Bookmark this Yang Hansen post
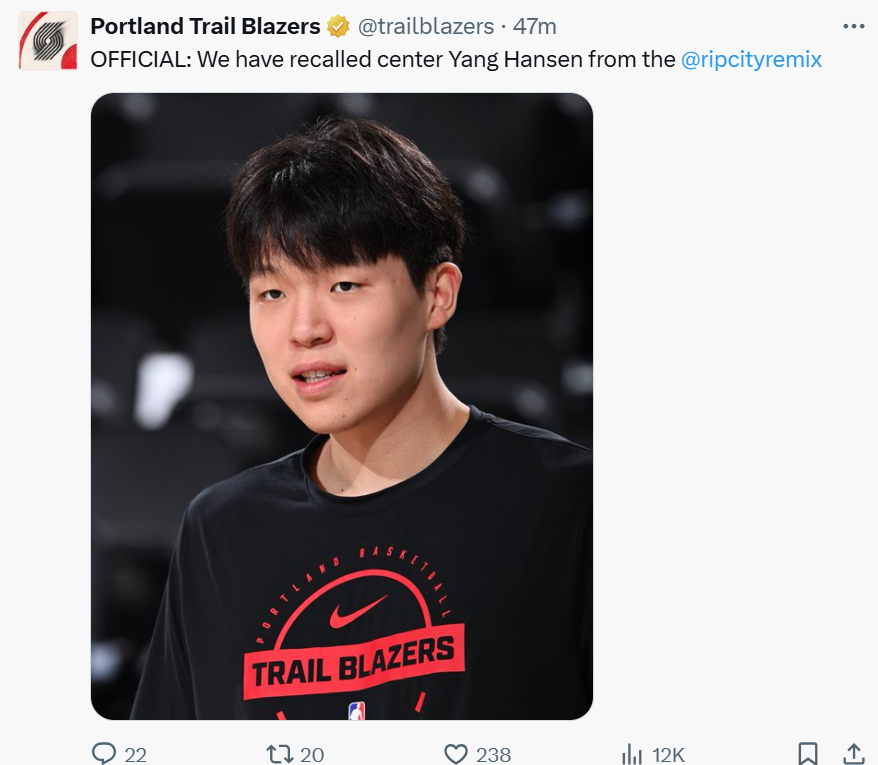 click(x=807, y=753)
